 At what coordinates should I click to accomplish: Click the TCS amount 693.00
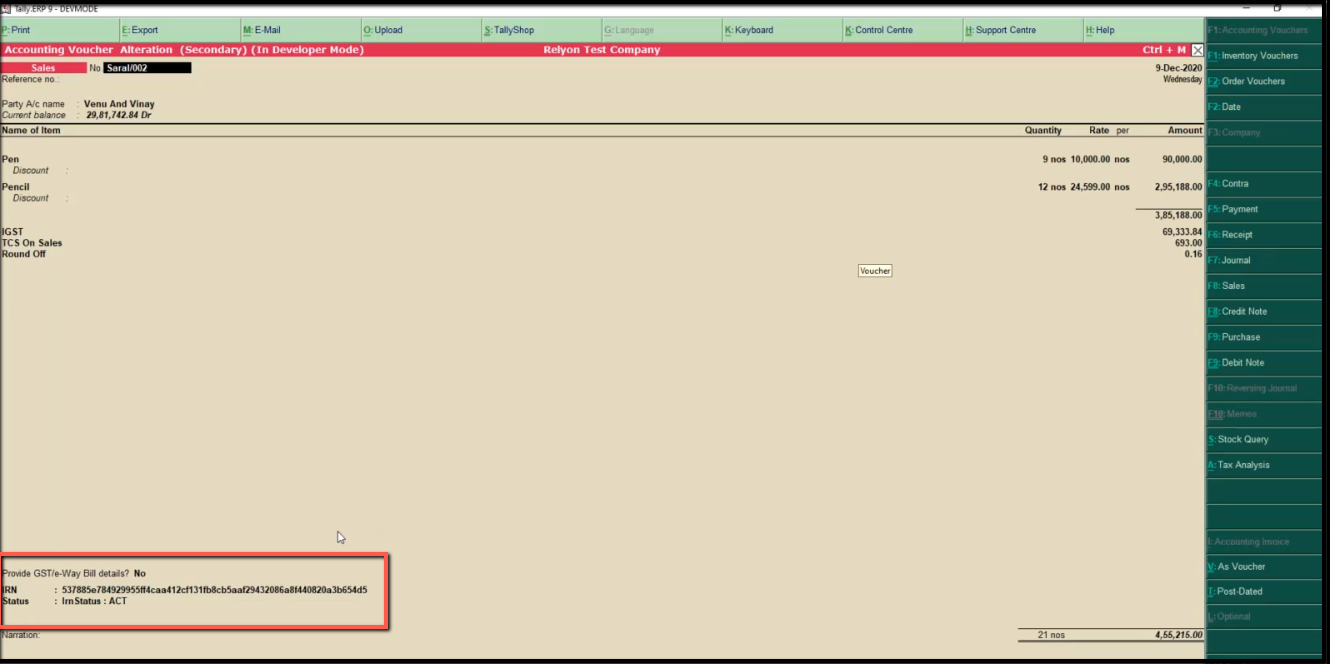[x=1188, y=243]
